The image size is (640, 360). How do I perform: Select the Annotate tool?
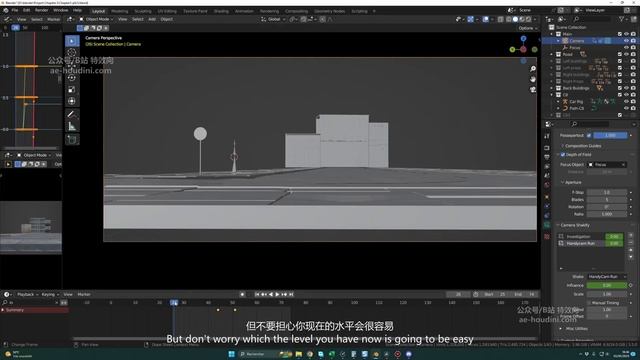72,115
